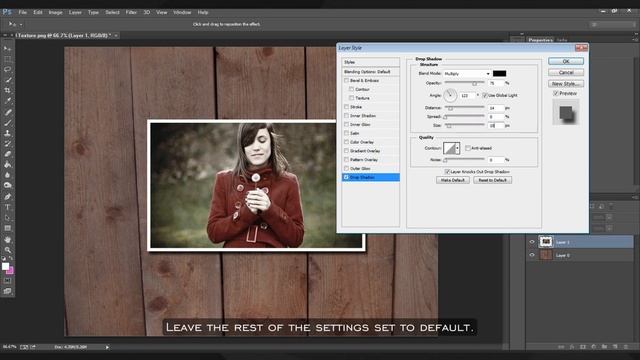Select the Hand tool

point(7,239)
